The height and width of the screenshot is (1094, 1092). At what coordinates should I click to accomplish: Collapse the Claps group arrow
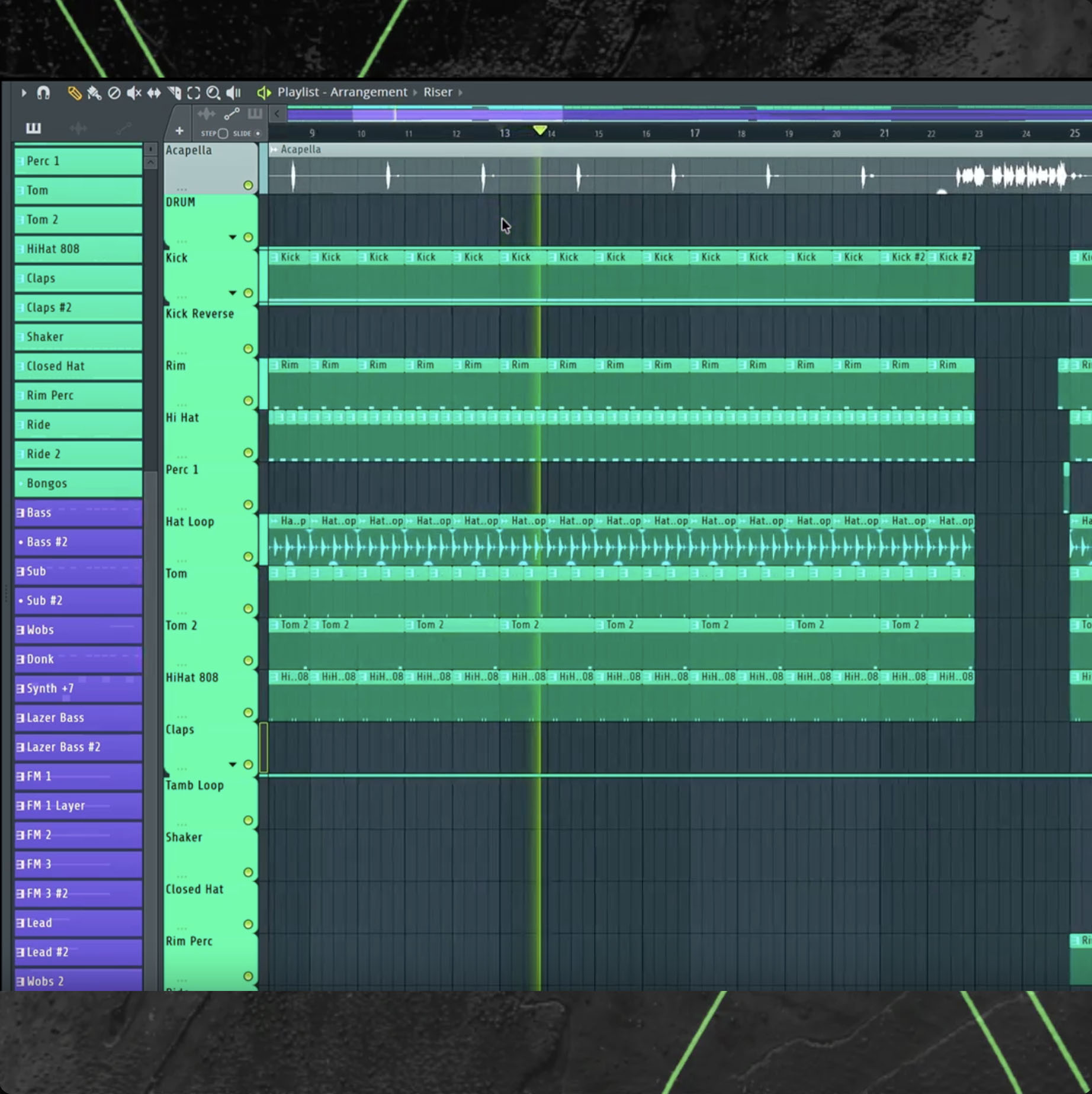233,764
